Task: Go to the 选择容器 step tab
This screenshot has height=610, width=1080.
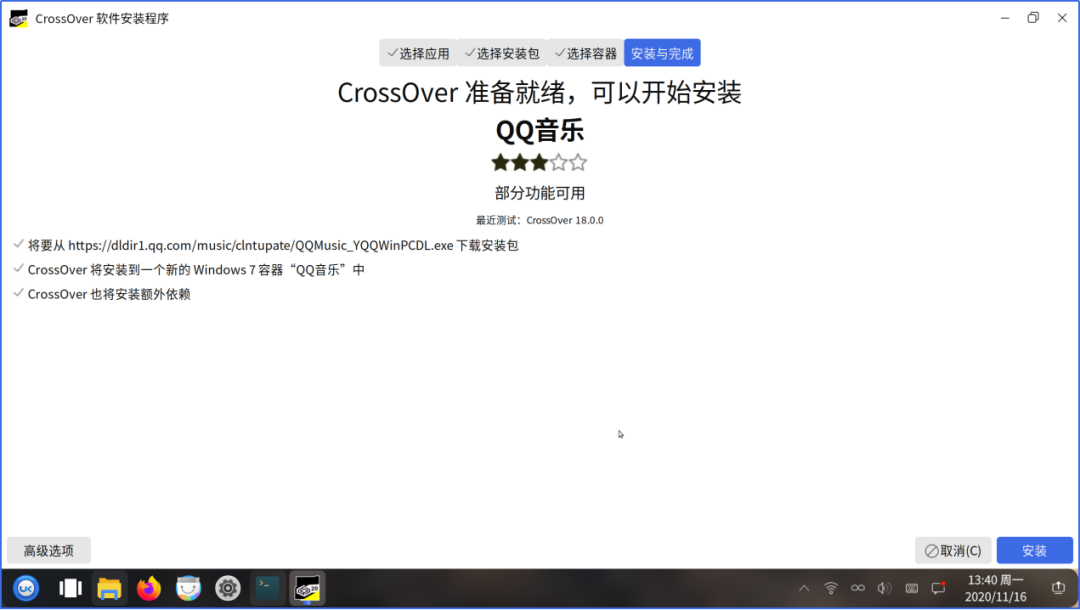Action: [x=585, y=53]
